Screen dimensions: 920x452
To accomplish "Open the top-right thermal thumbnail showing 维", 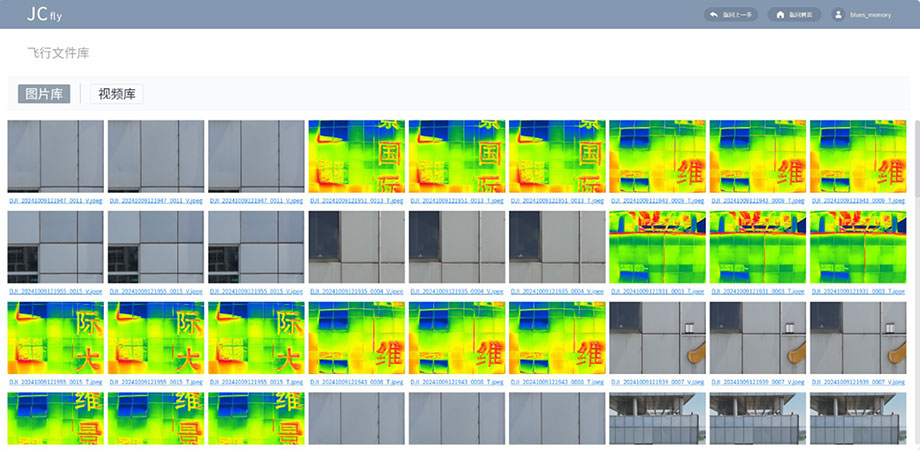I will click(x=857, y=156).
